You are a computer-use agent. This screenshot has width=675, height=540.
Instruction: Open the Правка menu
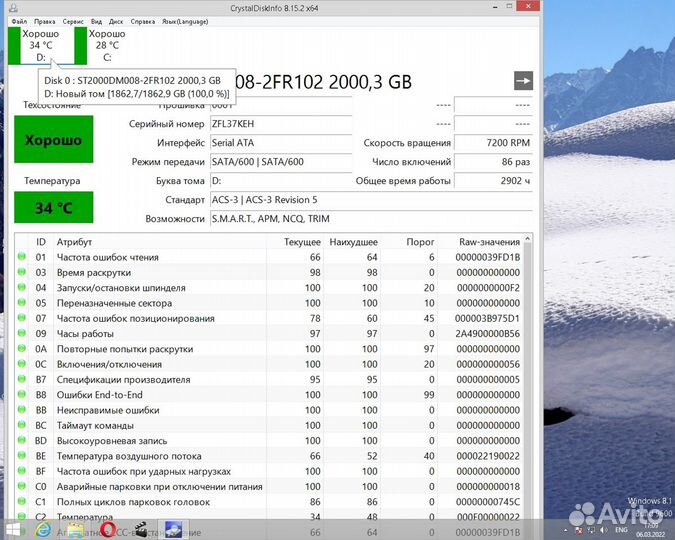[44, 21]
